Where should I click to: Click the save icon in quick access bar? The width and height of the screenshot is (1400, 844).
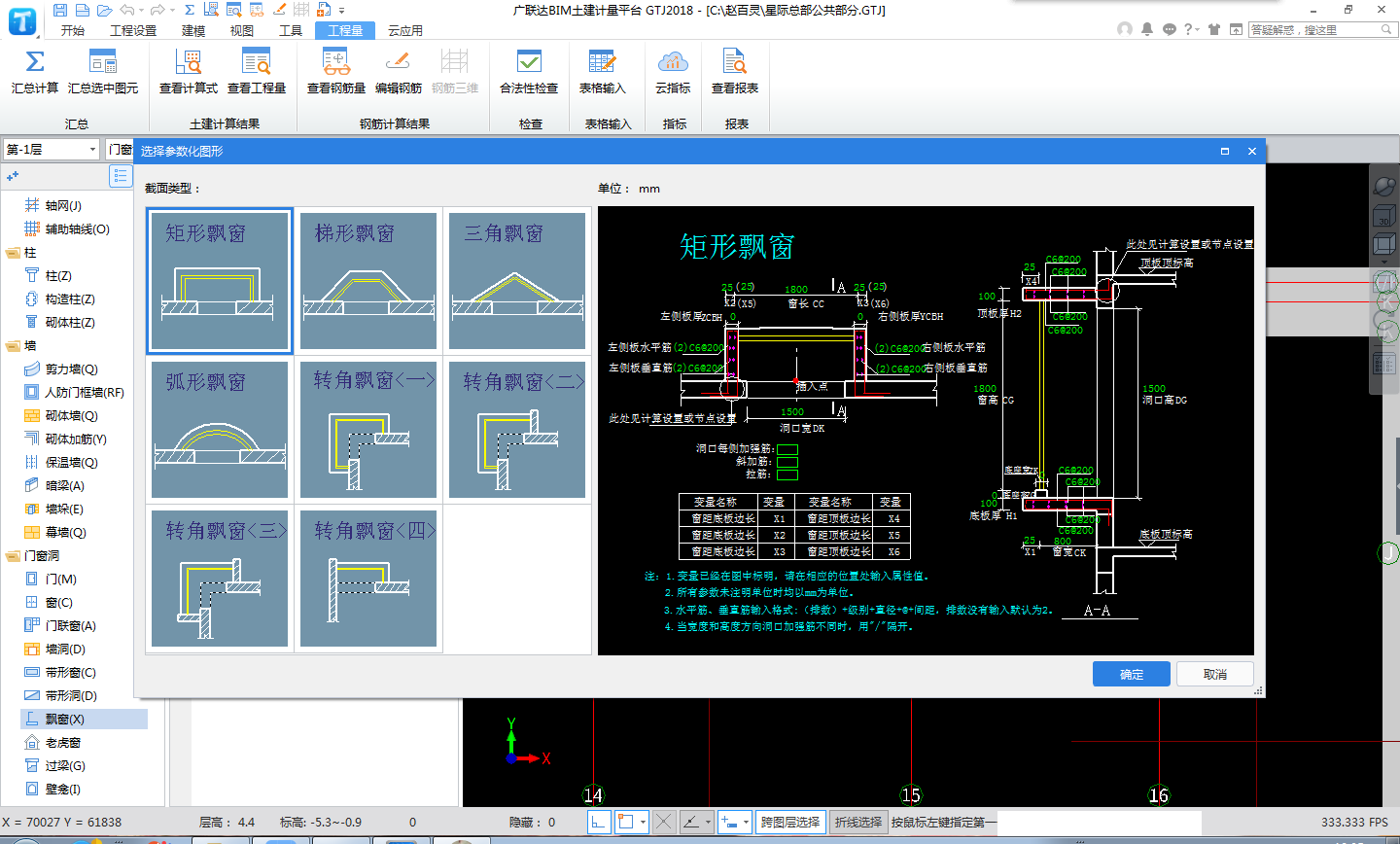click(x=60, y=10)
